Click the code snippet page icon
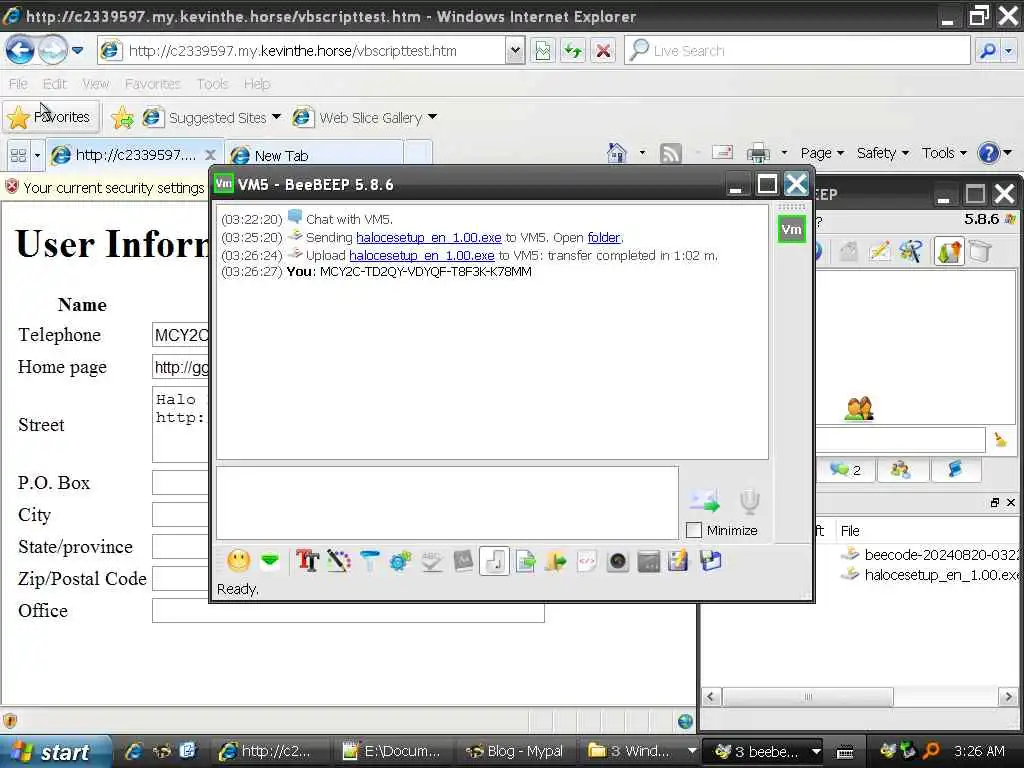The image size is (1024, 768). click(x=586, y=561)
